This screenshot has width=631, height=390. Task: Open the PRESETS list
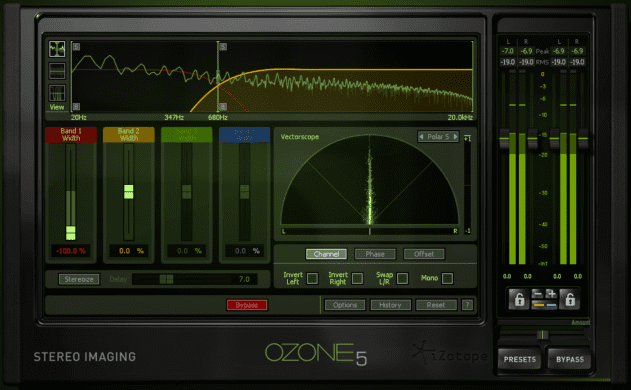coord(520,359)
